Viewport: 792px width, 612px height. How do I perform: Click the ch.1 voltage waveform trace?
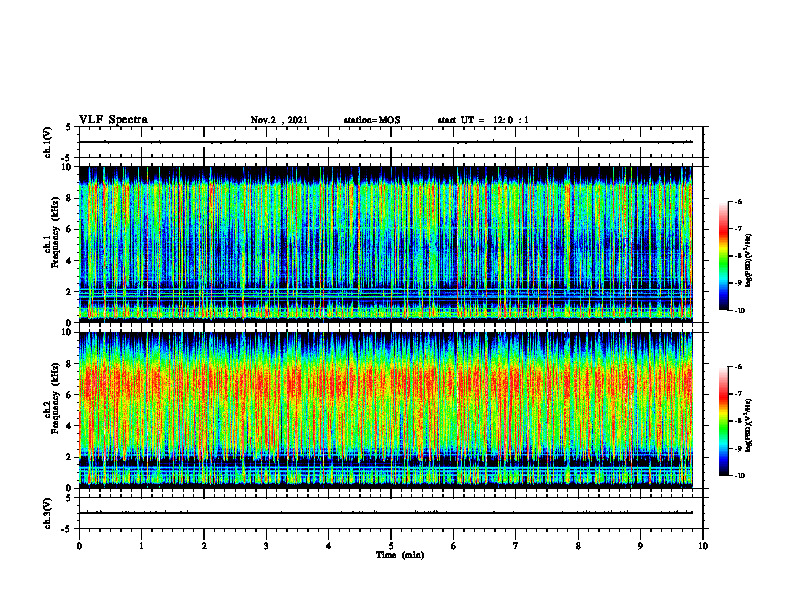(x=386, y=142)
